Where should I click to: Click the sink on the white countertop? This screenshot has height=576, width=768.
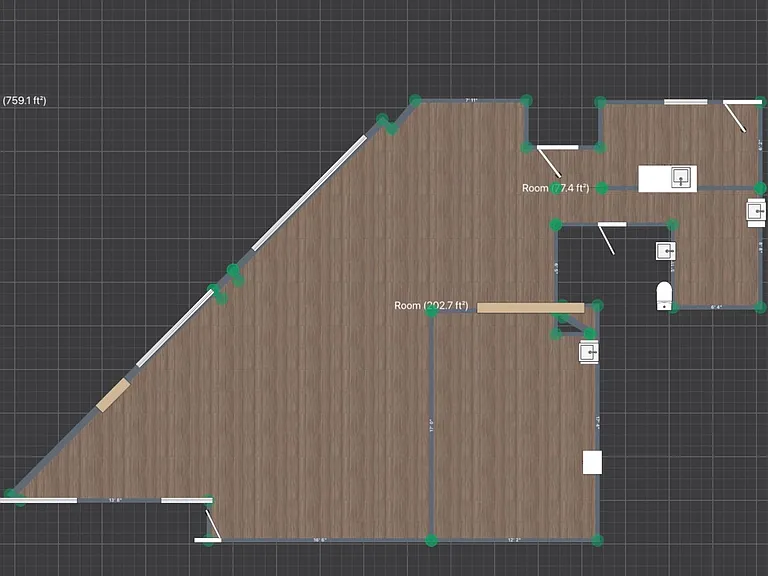click(x=681, y=177)
